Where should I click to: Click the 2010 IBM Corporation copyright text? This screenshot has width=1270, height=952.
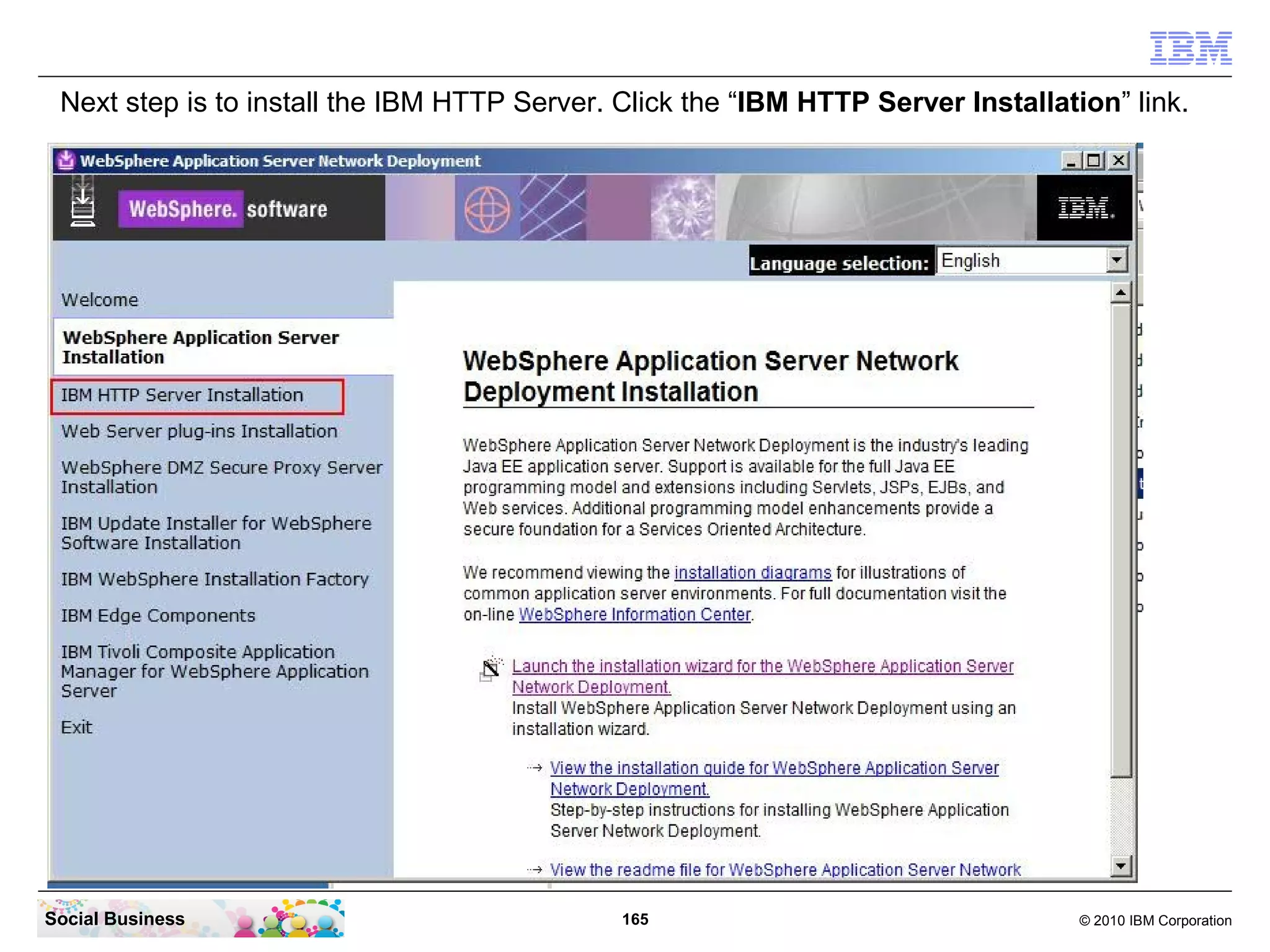point(1155,920)
